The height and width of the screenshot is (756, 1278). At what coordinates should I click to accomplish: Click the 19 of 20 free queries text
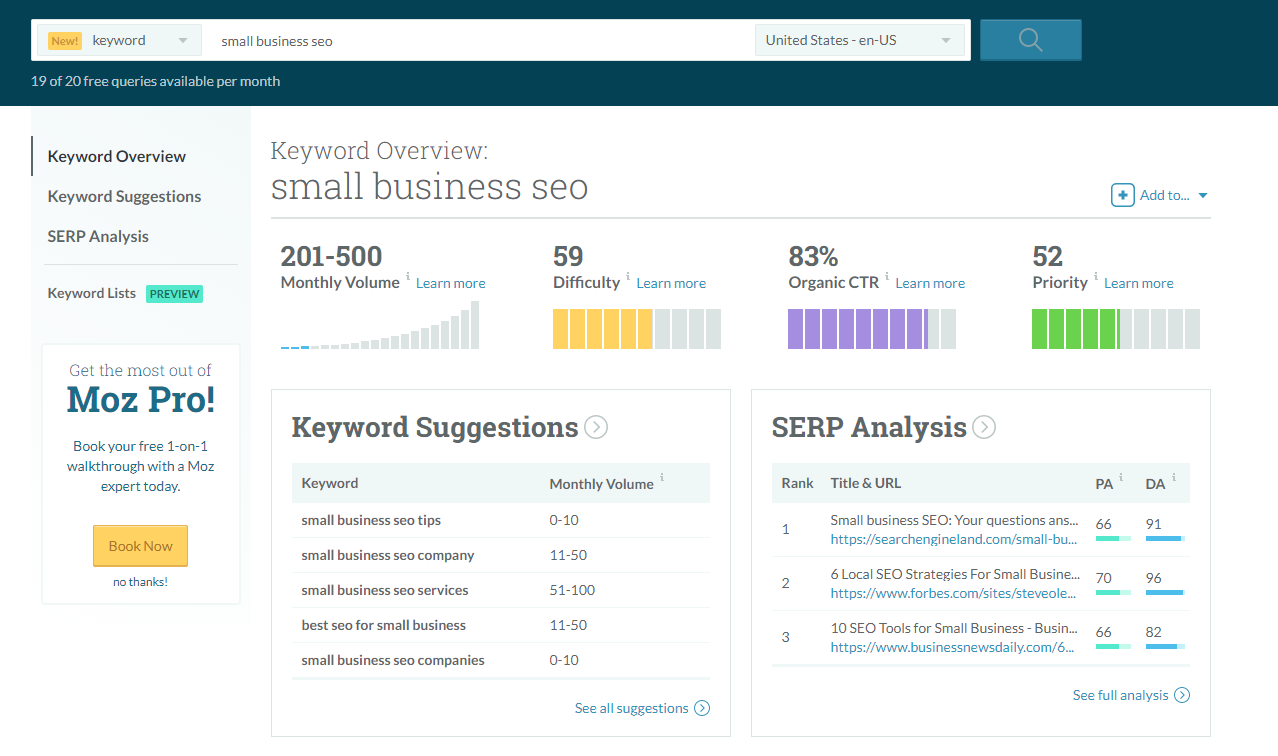point(155,81)
